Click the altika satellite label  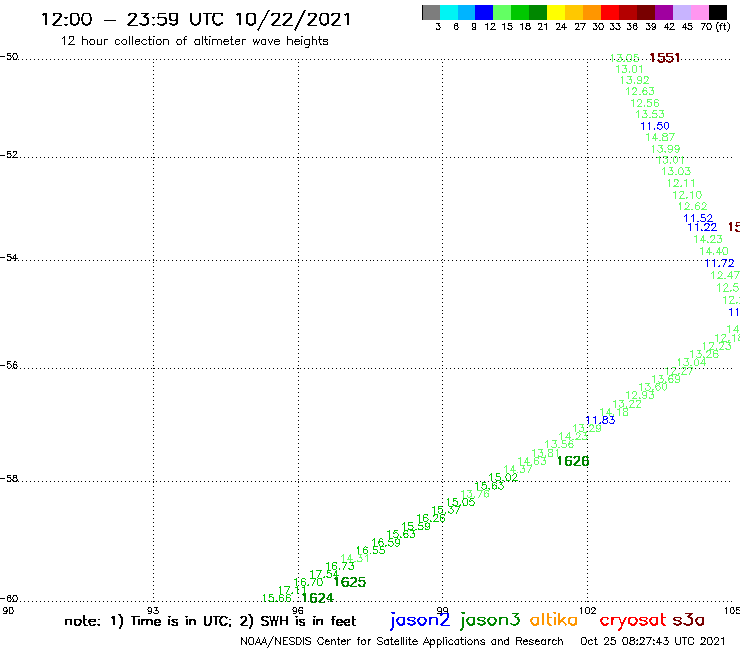click(554, 620)
